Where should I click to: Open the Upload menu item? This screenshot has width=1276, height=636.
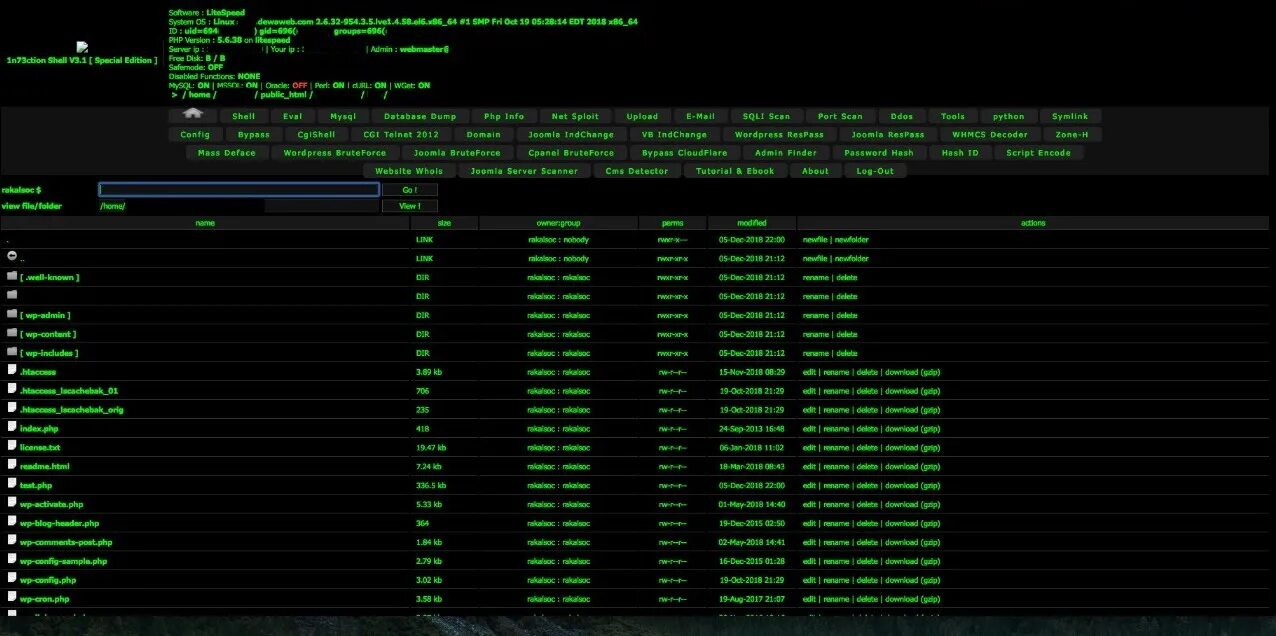click(x=642, y=116)
